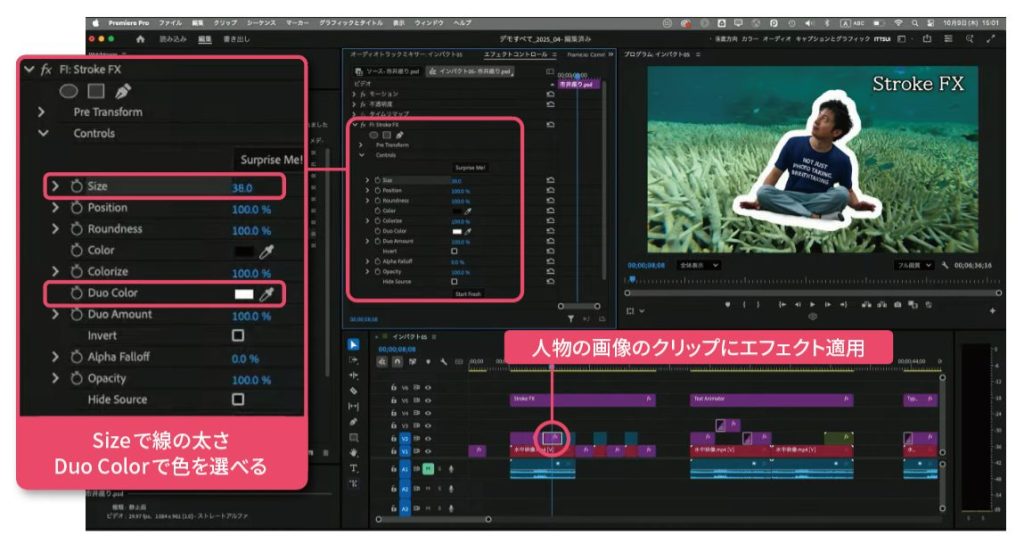Open the ウィンドウ menu in menu bar
The image size is (1024, 544).
click(x=428, y=22)
